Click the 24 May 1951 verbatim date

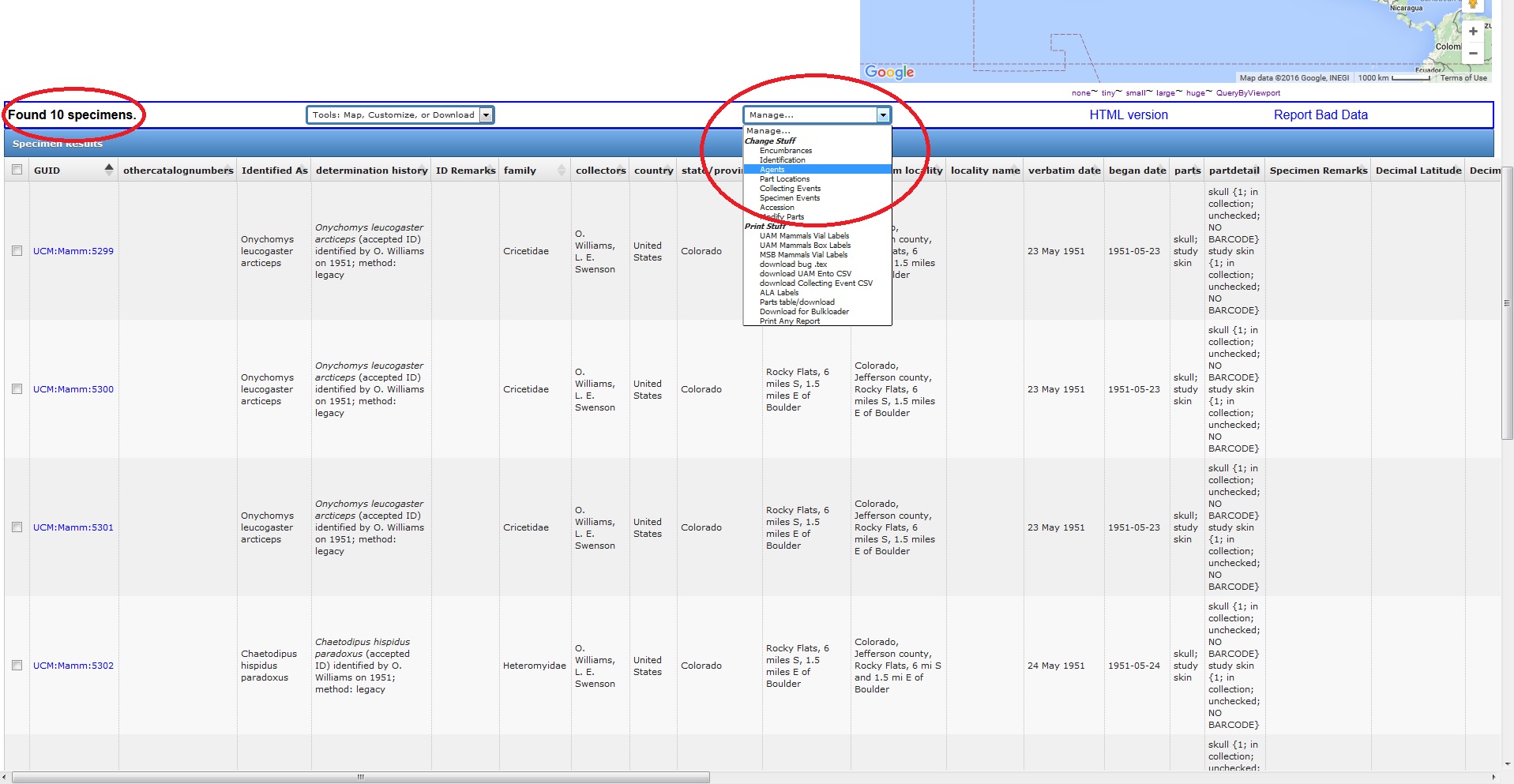(1056, 666)
